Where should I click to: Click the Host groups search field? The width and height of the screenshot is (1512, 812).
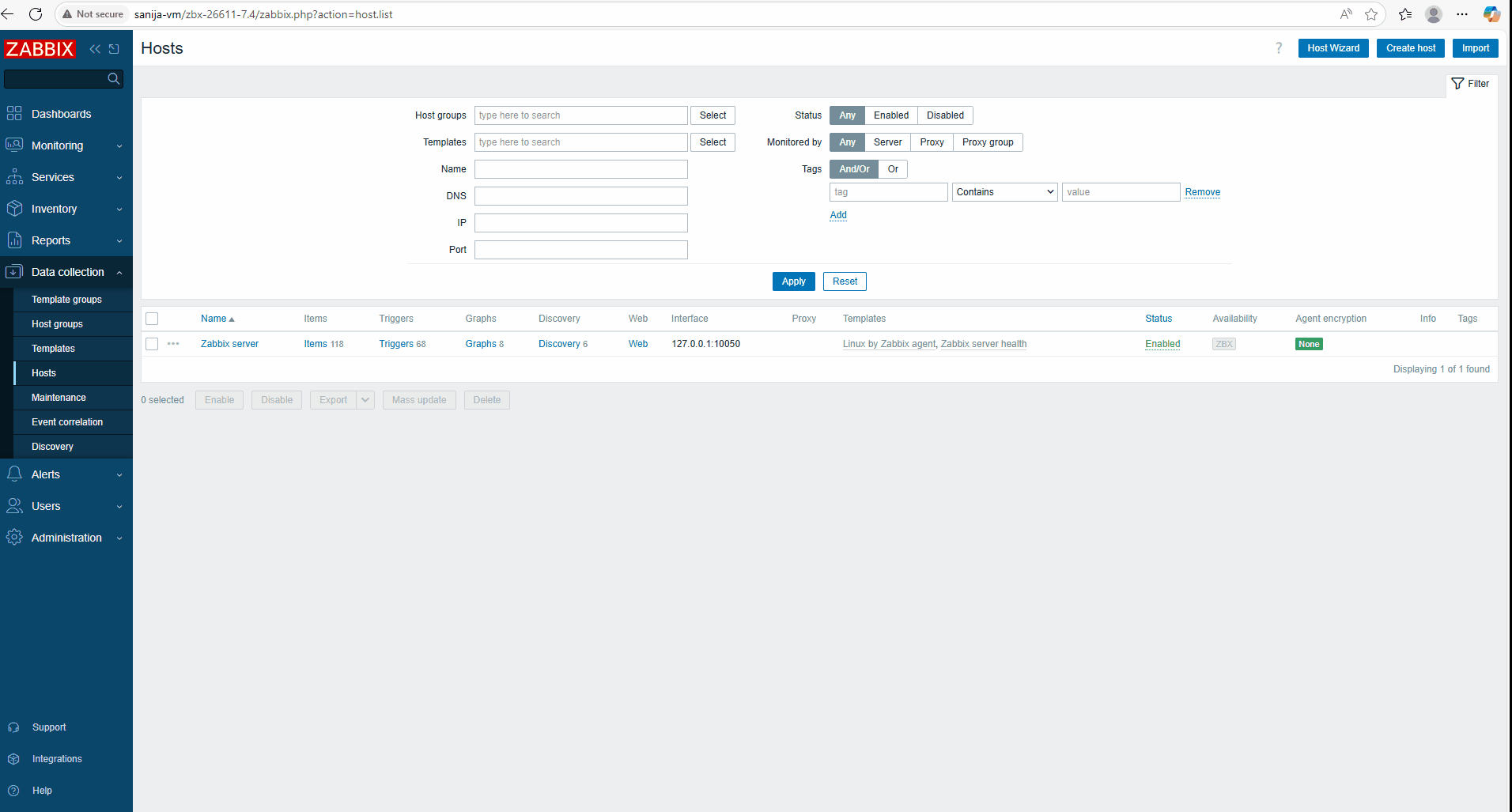[580, 115]
